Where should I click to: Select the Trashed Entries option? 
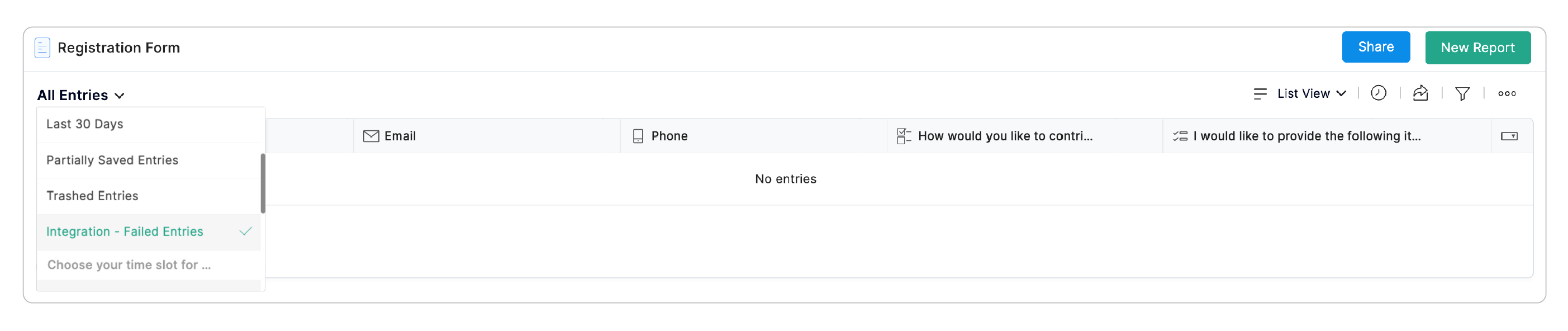click(x=92, y=196)
